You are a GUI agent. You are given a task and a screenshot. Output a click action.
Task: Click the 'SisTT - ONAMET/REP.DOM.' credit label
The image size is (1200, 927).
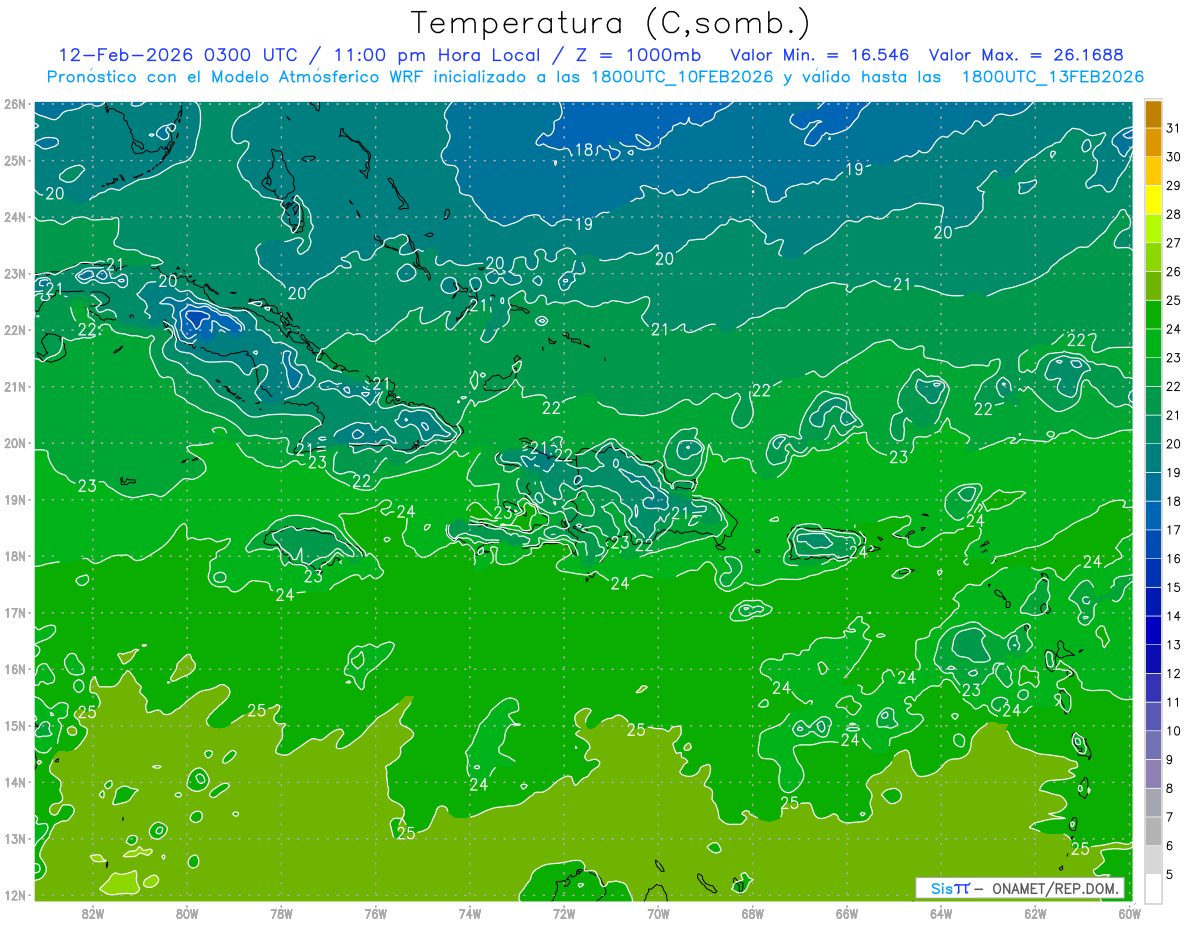point(1020,888)
